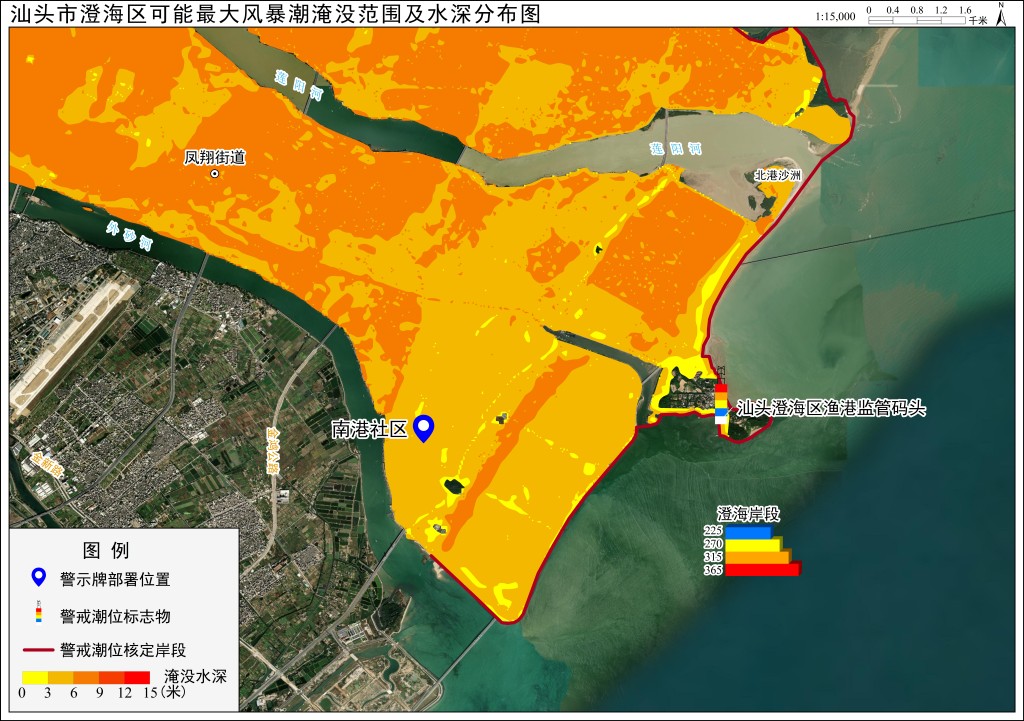Click the blue 225 tide level bar
The image size is (1024, 721).
[x=748, y=532]
